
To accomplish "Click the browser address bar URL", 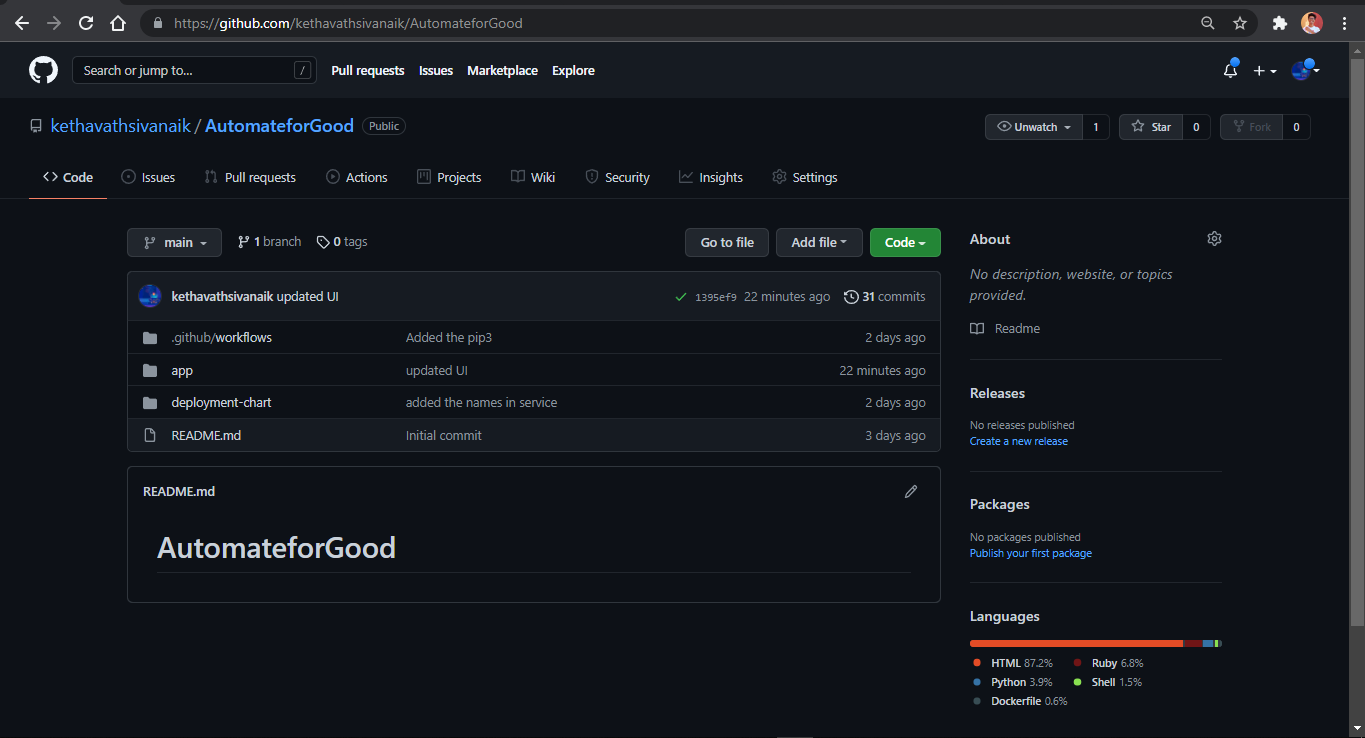I will click(x=348, y=23).
